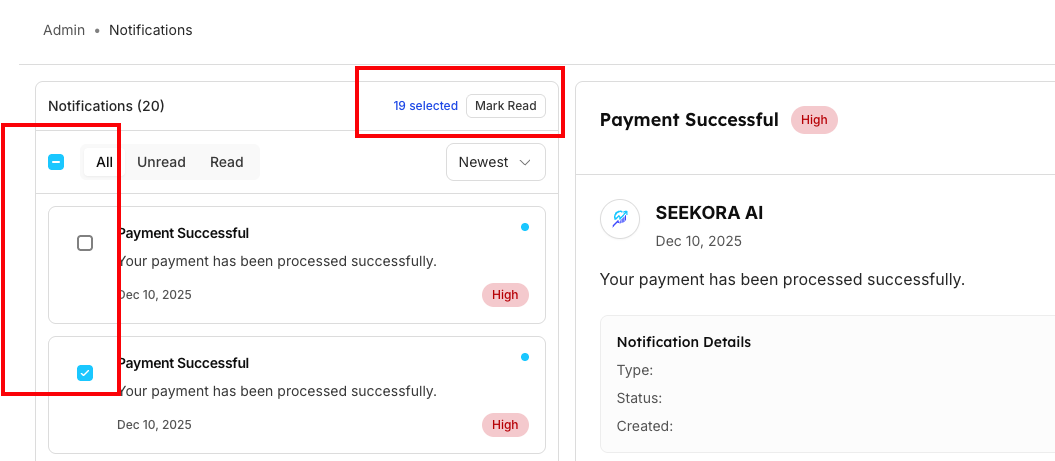Open the first Payment Successful notification title
The height and width of the screenshot is (461, 1055).
[x=184, y=233]
